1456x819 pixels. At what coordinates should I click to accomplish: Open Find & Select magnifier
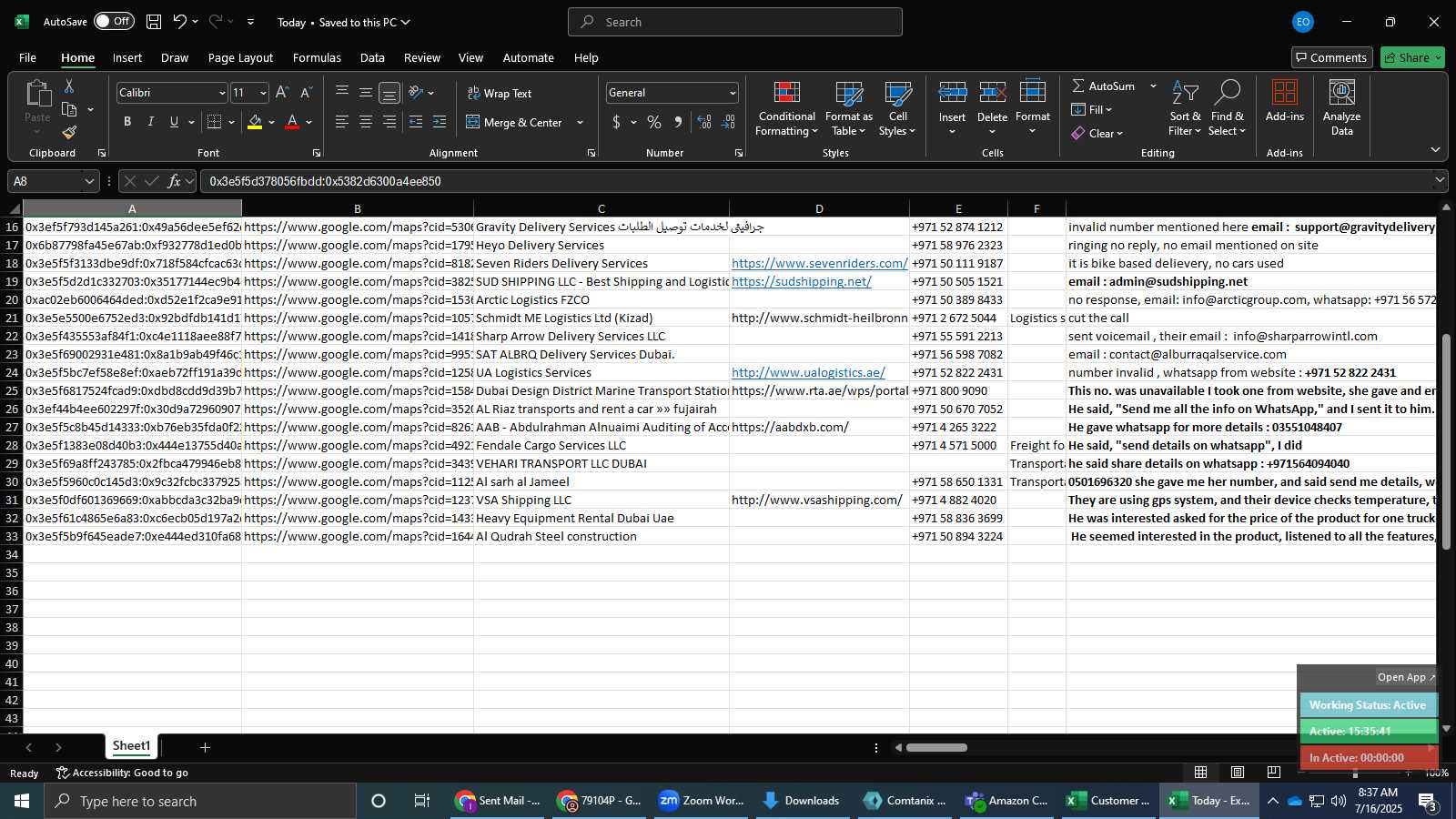(x=1227, y=108)
